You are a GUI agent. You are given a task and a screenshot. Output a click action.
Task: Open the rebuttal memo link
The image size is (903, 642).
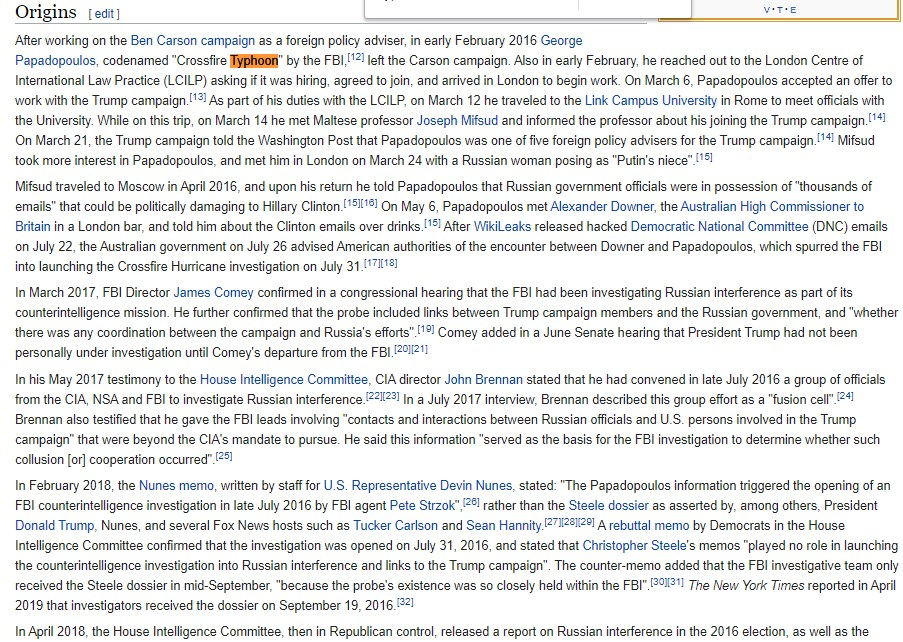click(x=648, y=526)
